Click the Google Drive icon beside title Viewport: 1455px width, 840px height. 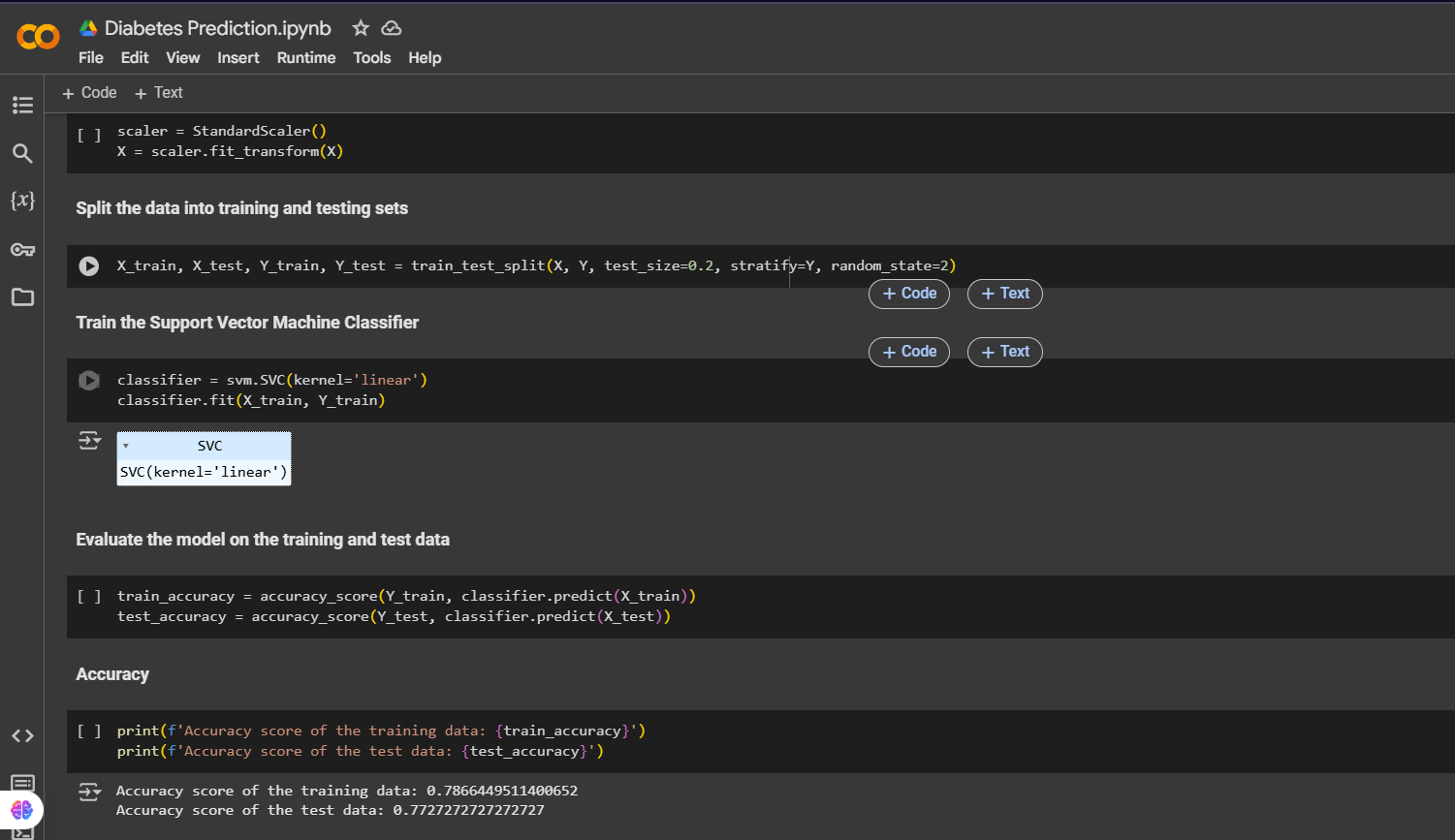(88, 28)
